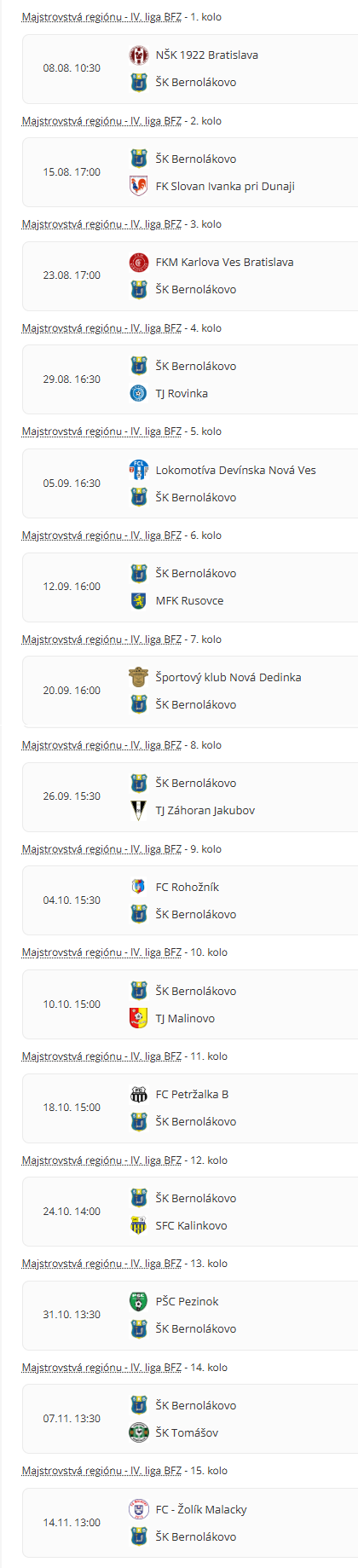Click the FC Rohožník club crest

[138, 887]
